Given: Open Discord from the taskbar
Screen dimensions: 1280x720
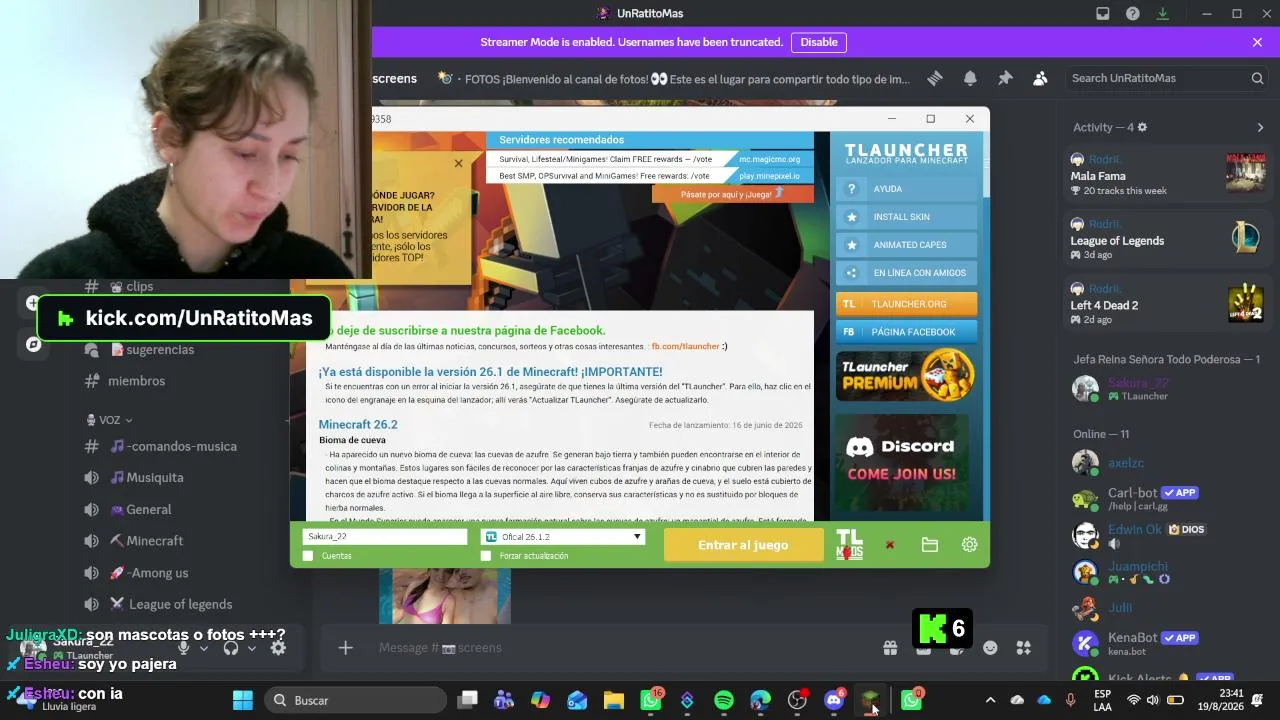Looking at the screenshot, I should pyautogui.click(x=834, y=700).
